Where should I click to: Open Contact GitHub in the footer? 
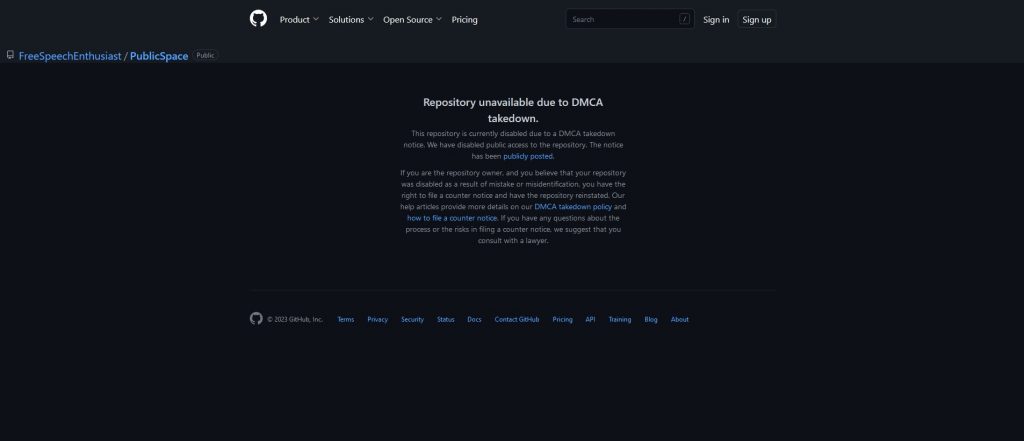[x=517, y=319]
